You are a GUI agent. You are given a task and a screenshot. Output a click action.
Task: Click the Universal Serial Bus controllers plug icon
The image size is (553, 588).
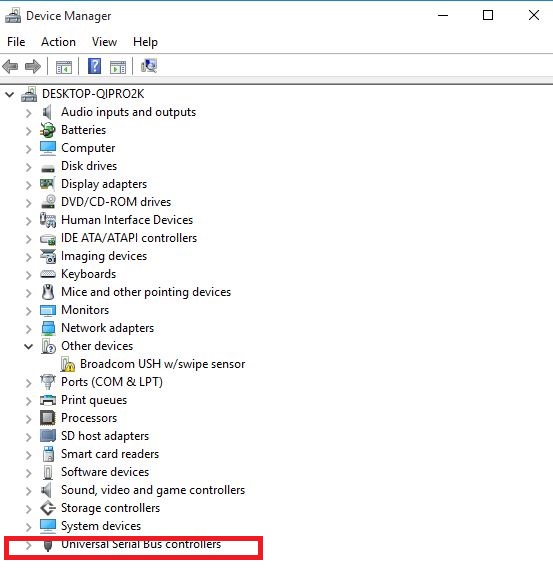[48, 545]
